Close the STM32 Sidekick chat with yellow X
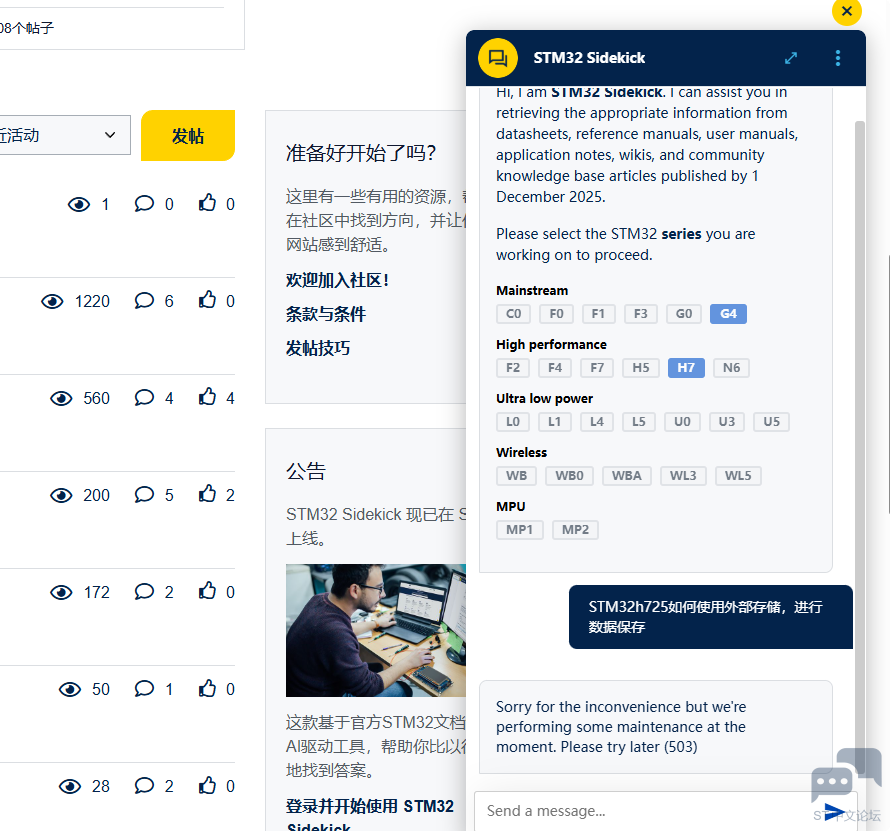Screen dimensions: 890x831 click(846, 11)
